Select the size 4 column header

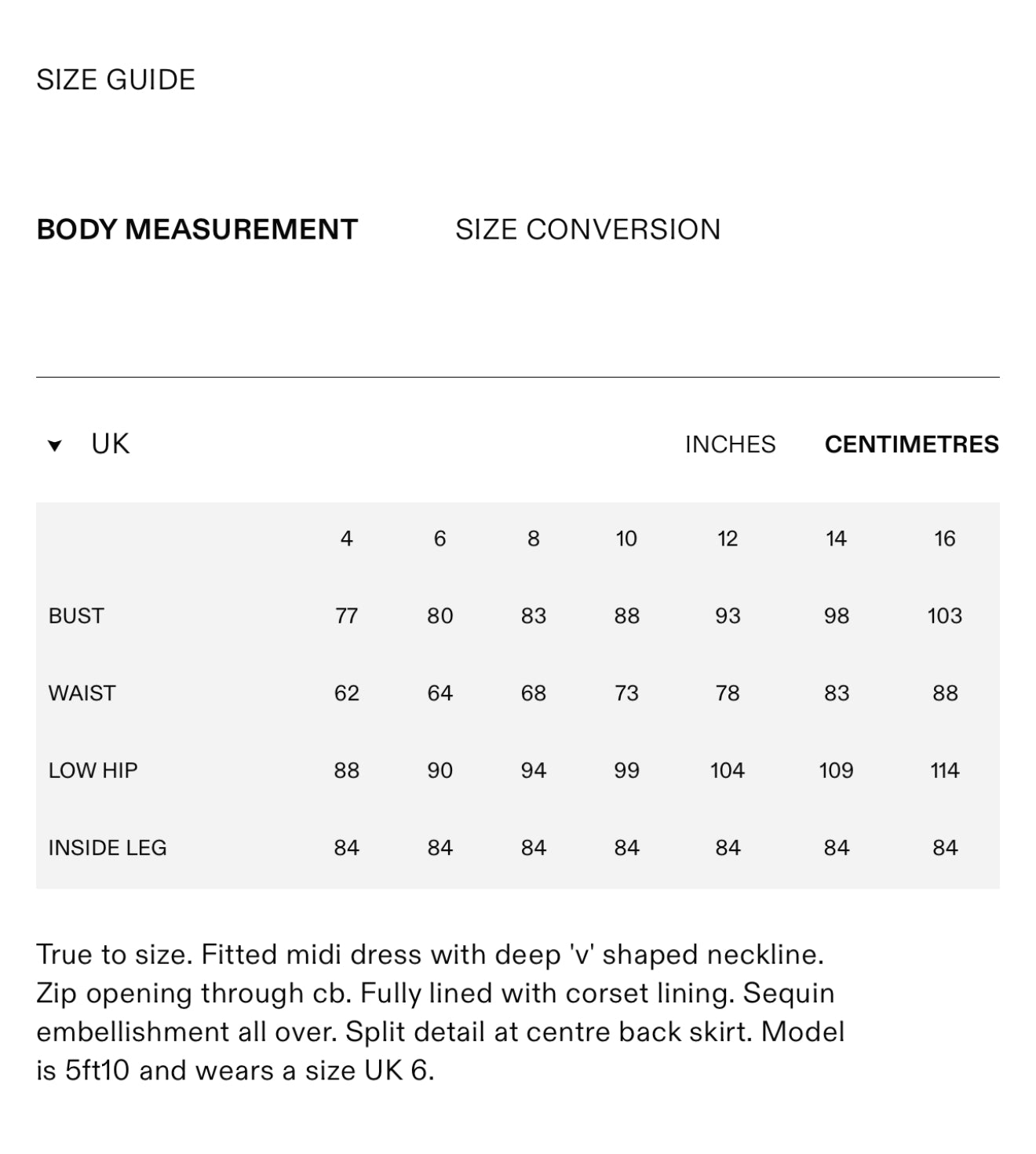point(346,539)
